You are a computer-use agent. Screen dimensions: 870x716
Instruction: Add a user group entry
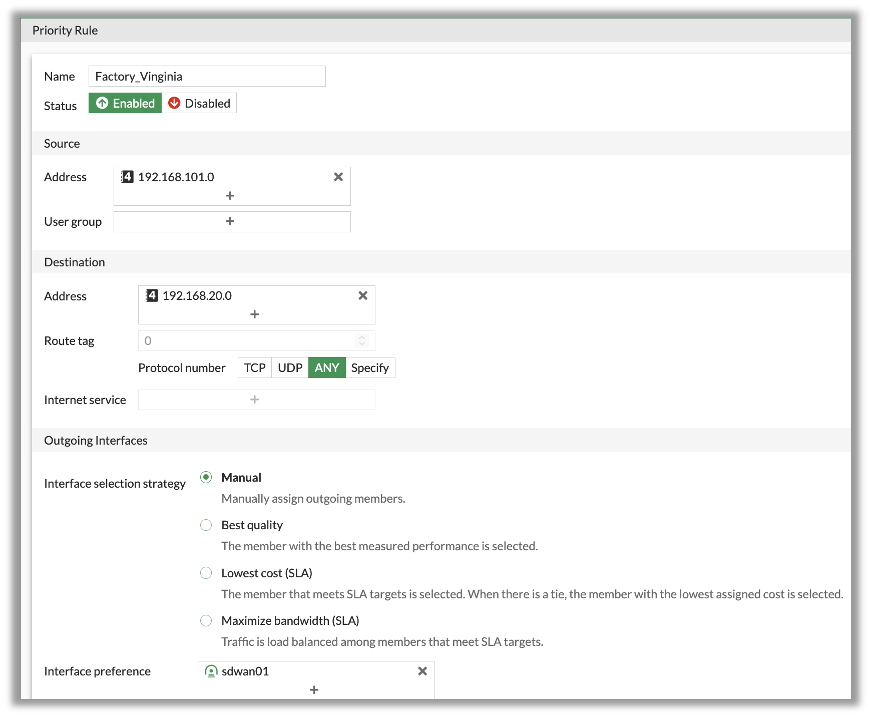click(x=230, y=221)
